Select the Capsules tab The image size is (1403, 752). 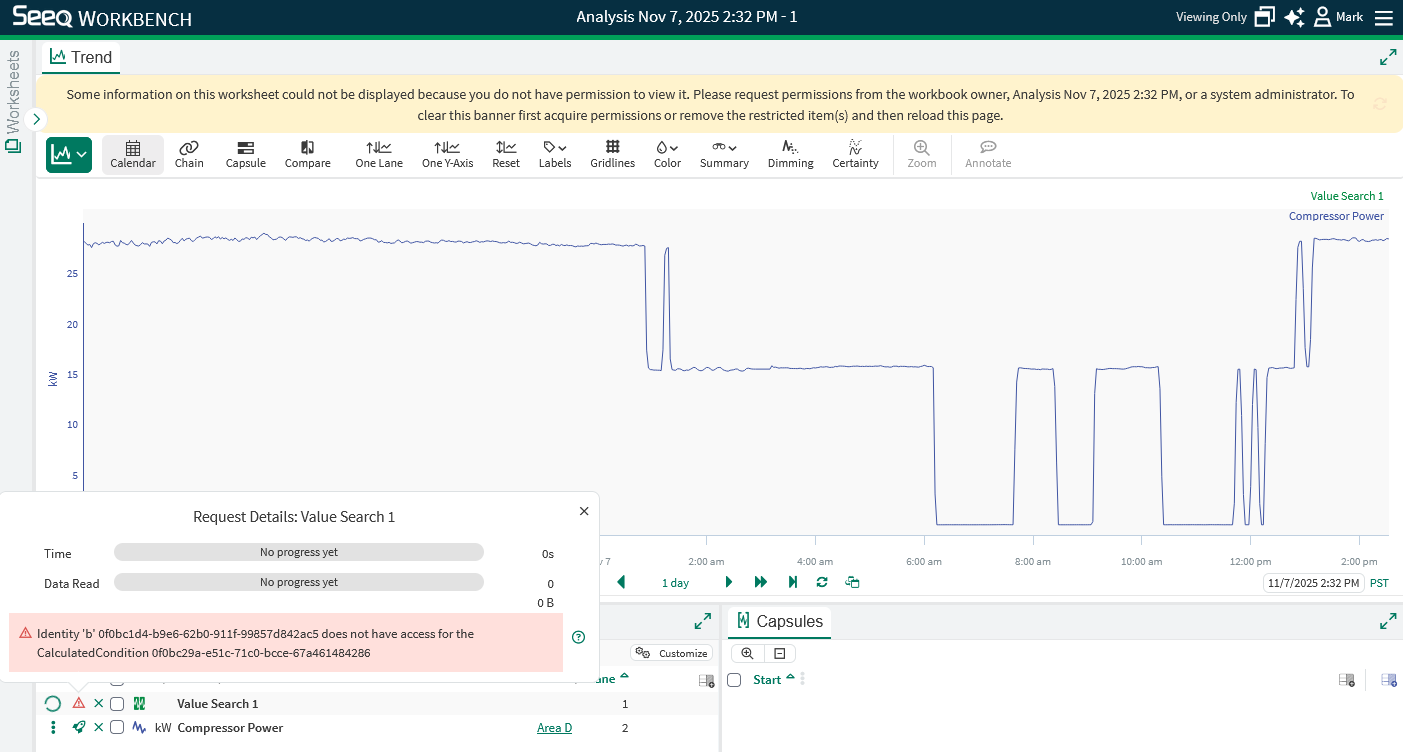[x=779, y=622]
